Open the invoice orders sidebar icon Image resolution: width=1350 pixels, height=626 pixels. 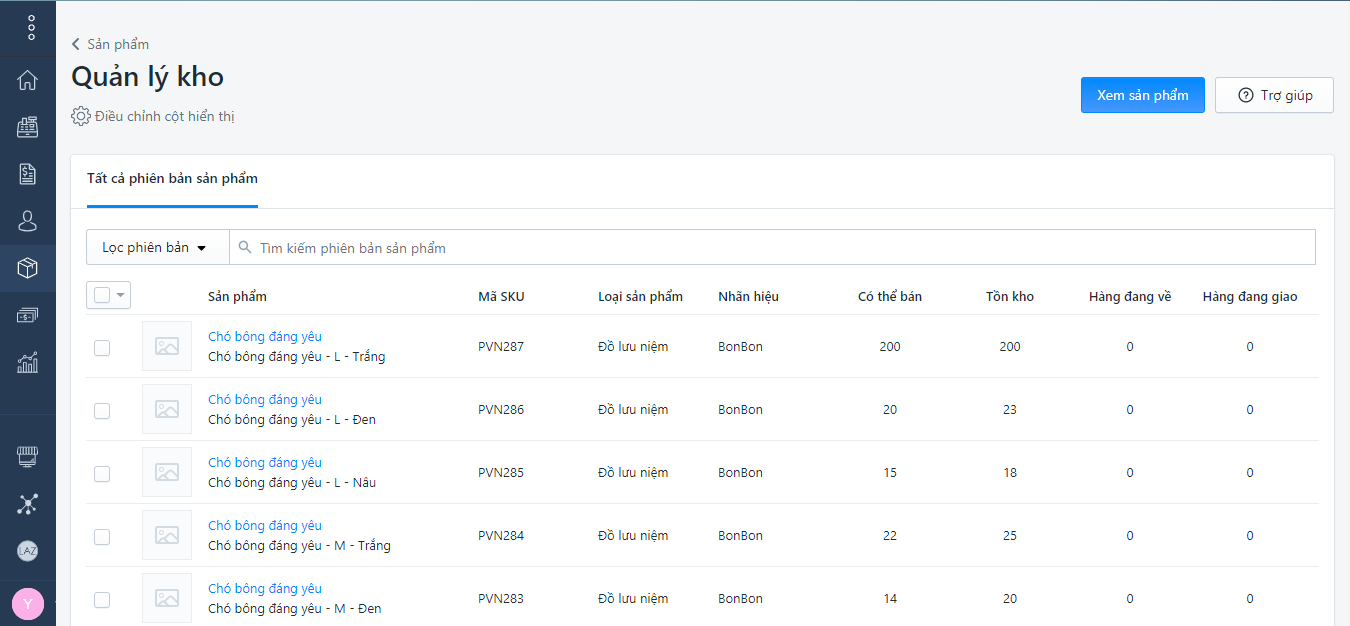point(28,174)
